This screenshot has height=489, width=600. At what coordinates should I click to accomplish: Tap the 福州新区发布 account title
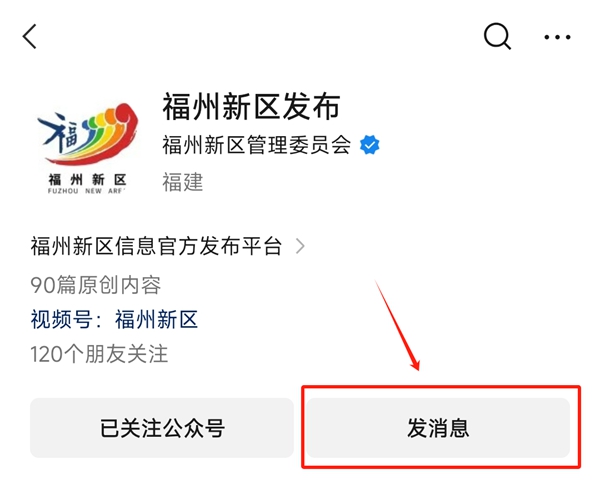click(251, 106)
